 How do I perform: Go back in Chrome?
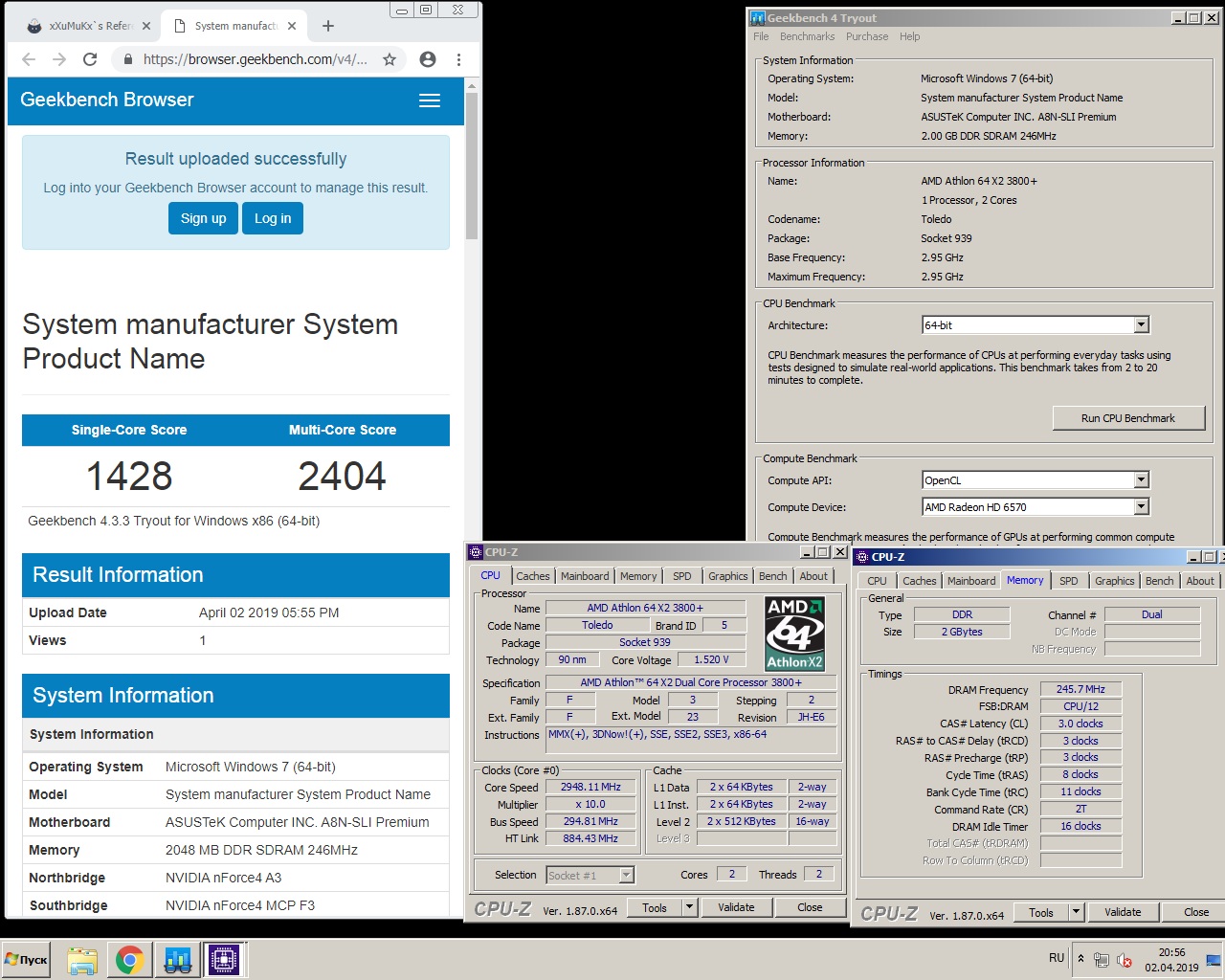[29, 59]
